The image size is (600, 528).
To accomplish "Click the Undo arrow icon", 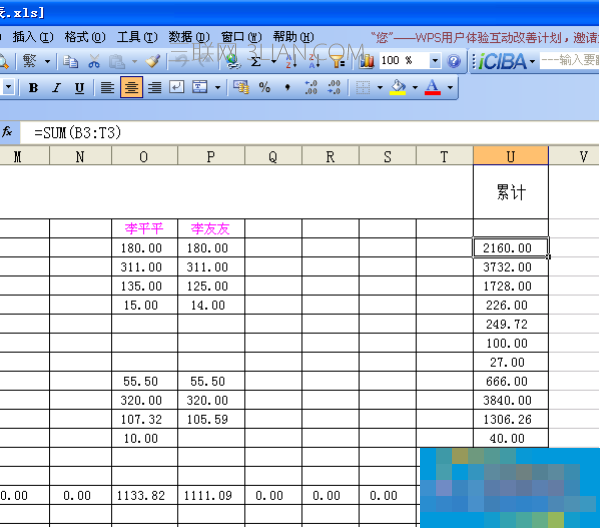I will click(x=179, y=61).
